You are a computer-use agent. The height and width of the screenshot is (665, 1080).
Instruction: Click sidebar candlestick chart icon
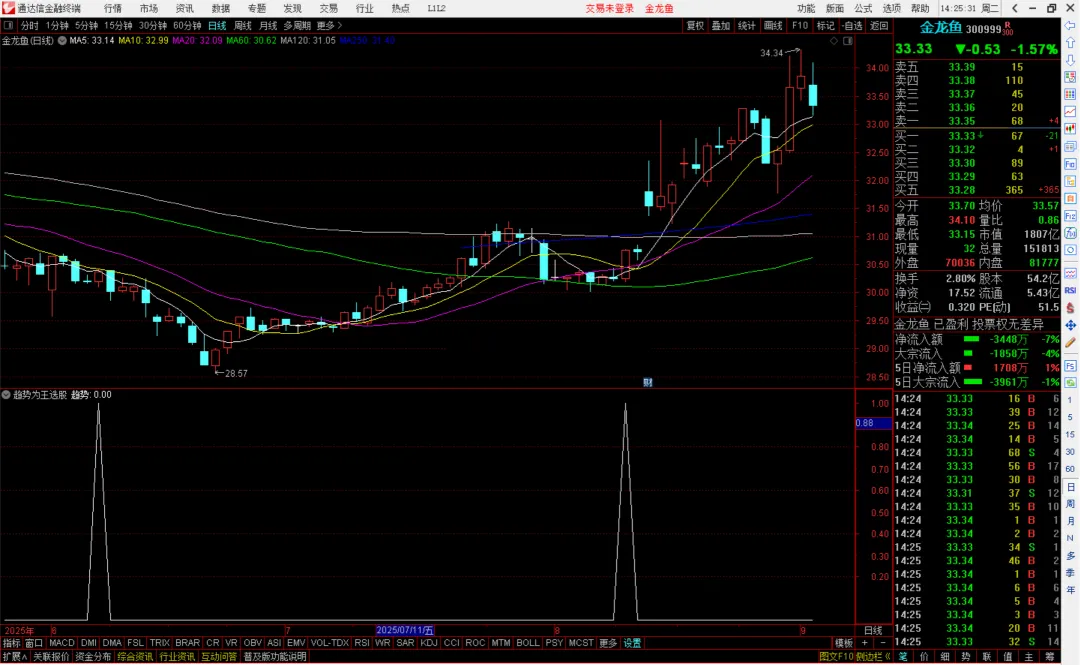pyautogui.click(x=1070, y=129)
